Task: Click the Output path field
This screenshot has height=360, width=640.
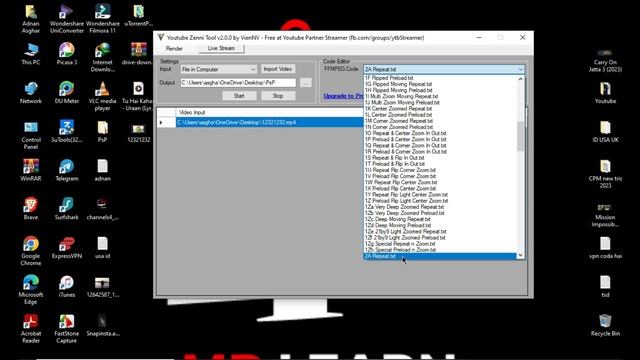Action: click(238, 82)
